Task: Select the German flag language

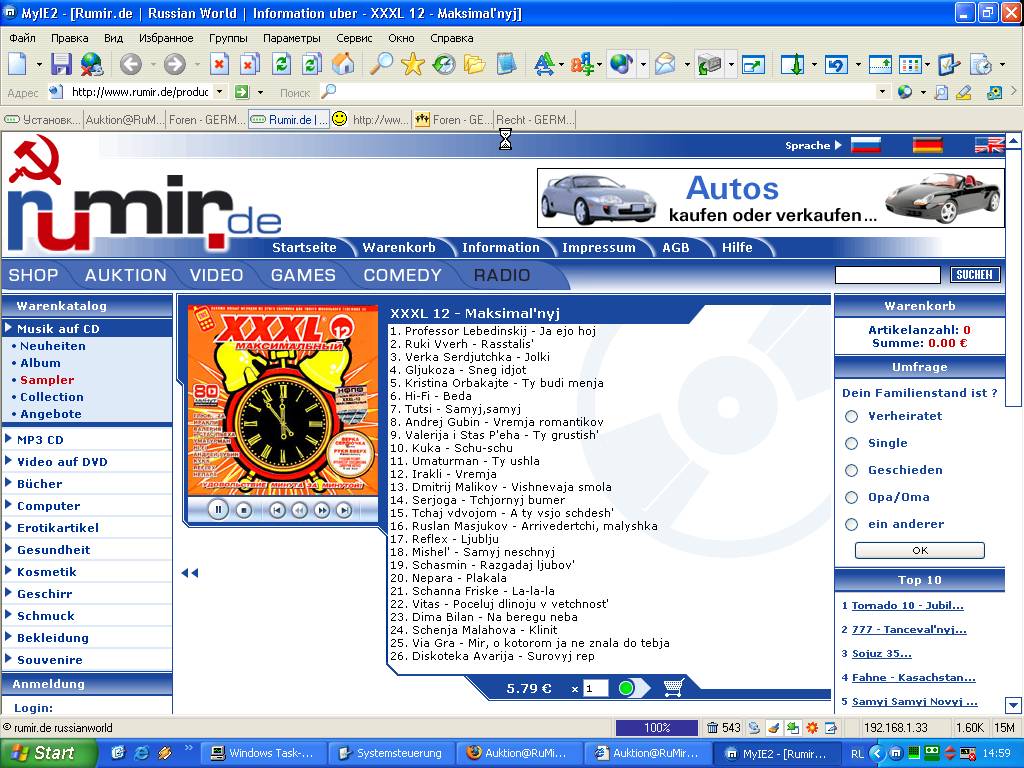Action: click(927, 144)
